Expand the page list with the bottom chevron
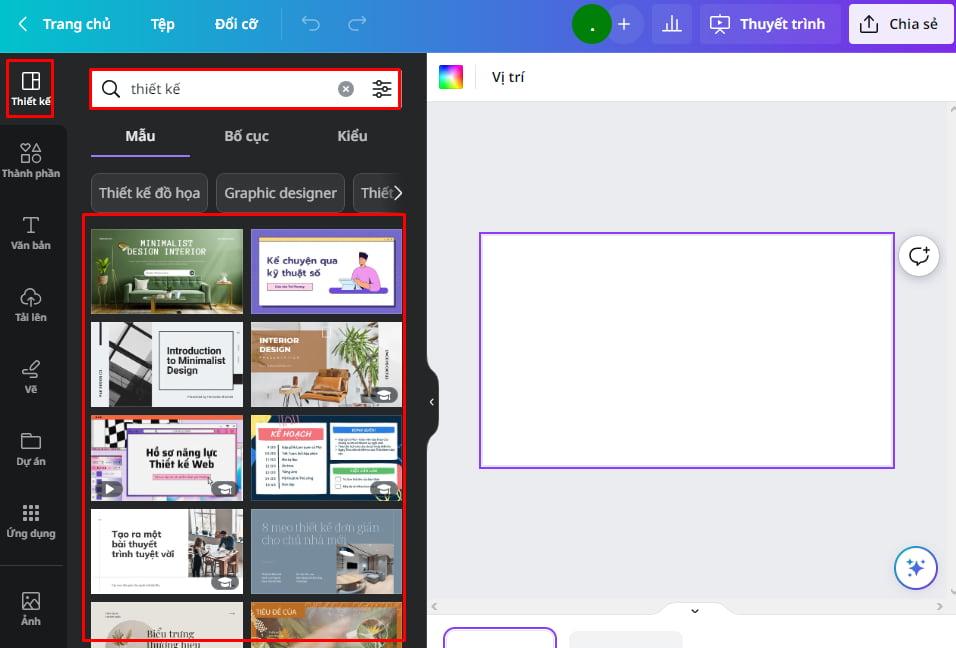This screenshot has height=648, width=956. 694,610
